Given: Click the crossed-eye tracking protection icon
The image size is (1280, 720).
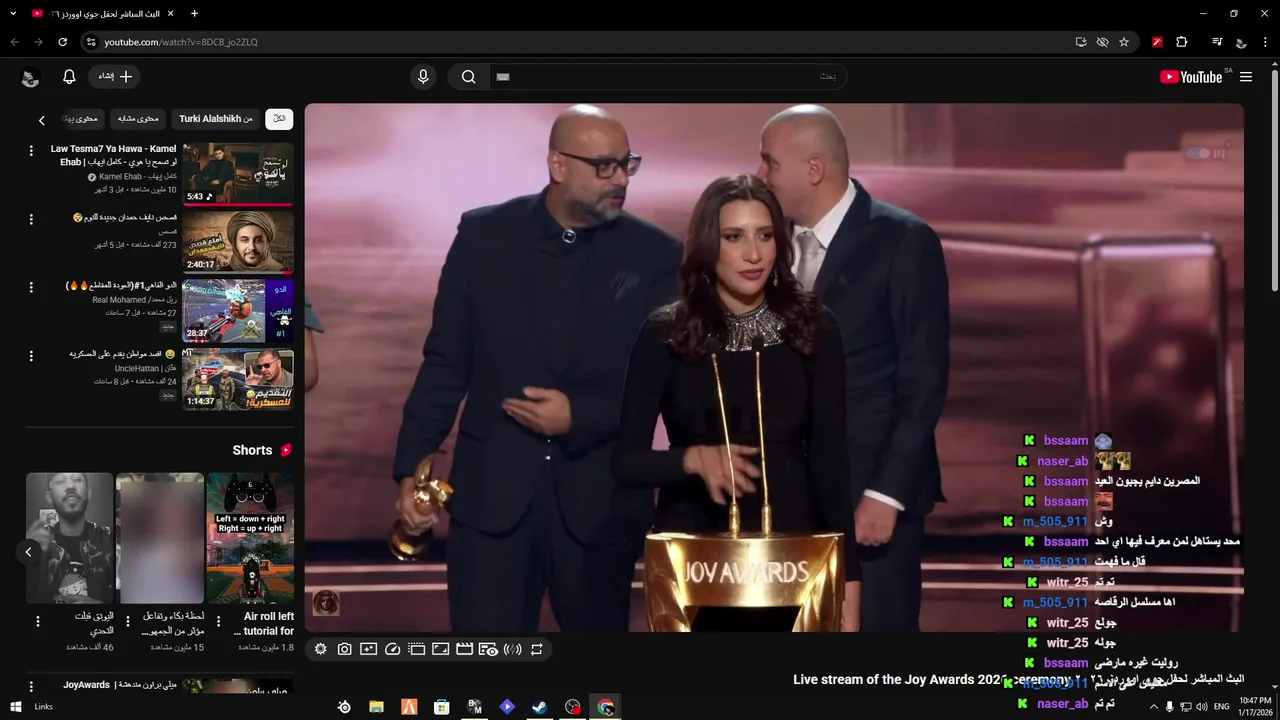Looking at the screenshot, I should click(x=1102, y=42).
